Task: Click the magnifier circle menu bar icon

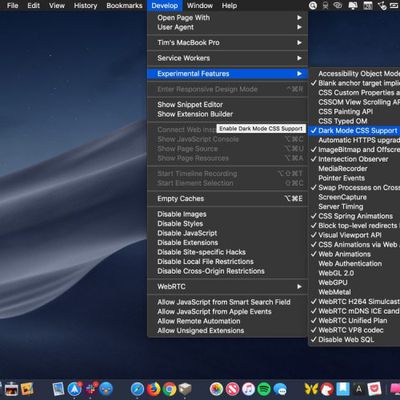Action: 313,6
